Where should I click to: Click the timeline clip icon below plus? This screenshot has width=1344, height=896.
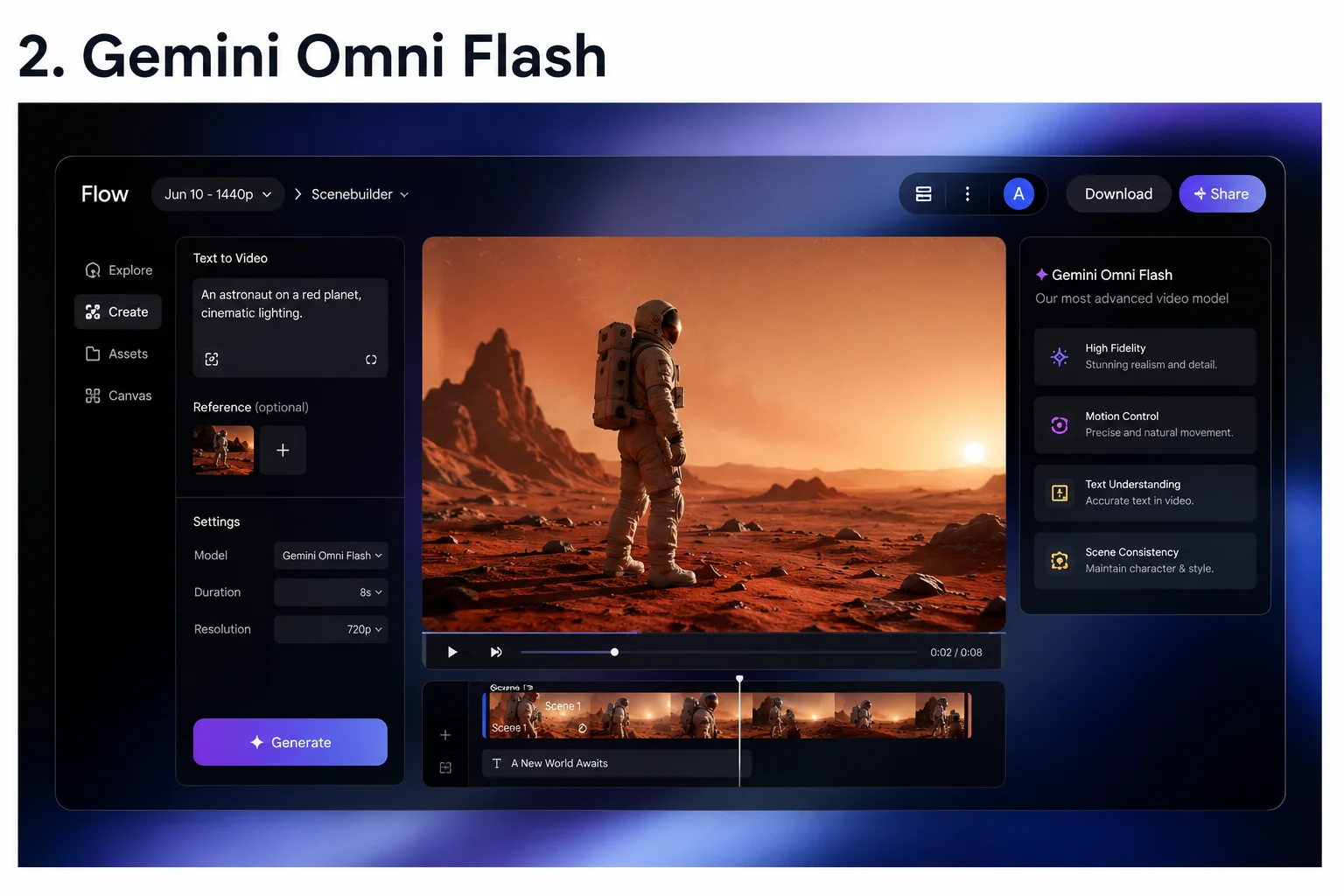445,767
